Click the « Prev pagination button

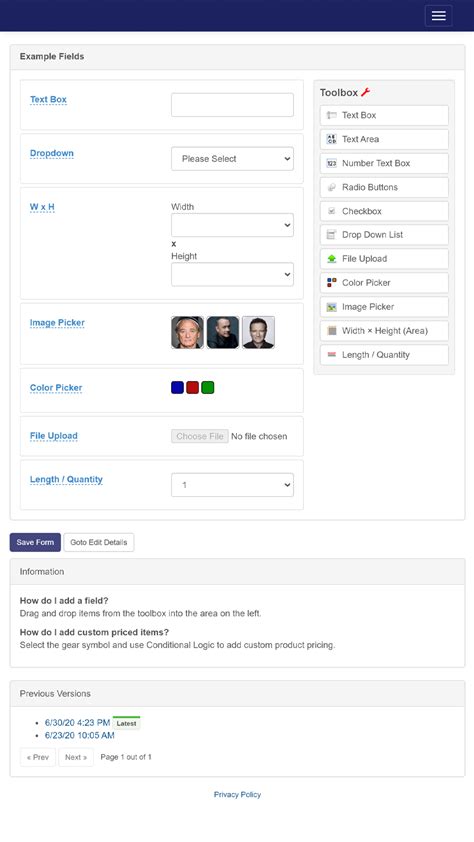(38, 757)
